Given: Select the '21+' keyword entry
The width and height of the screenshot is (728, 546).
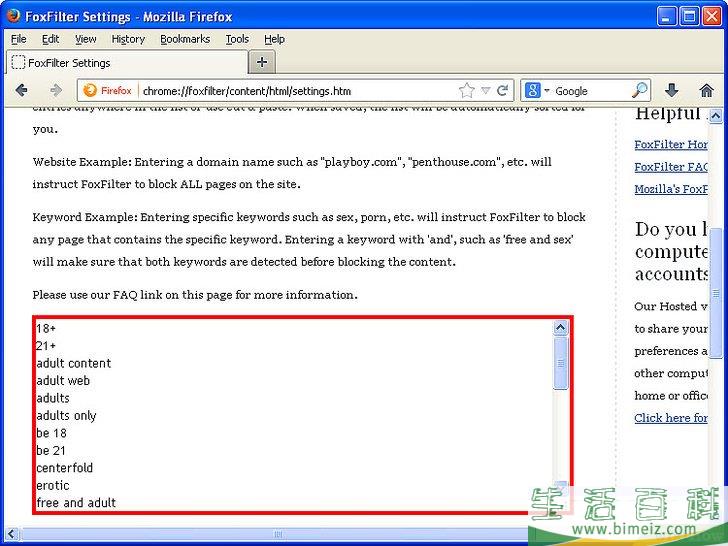Looking at the screenshot, I should click(46, 346).
